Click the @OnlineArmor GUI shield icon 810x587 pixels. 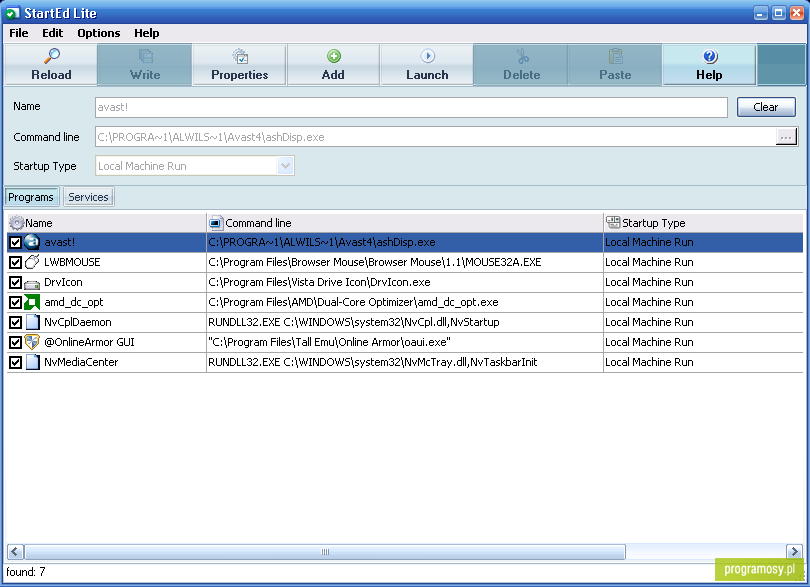pyautogui.click(x=32, y=342)
